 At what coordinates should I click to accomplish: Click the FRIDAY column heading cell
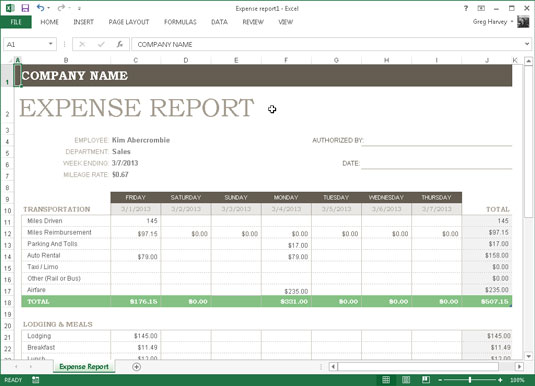click(135, 197)
